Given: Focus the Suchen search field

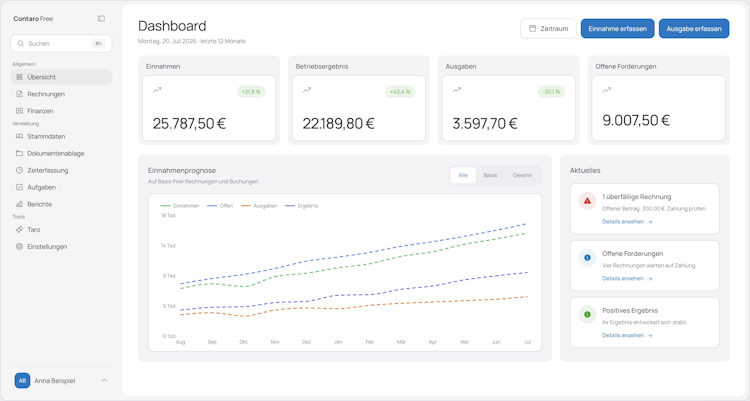Looking at the screenshot, I should (61, 44).
